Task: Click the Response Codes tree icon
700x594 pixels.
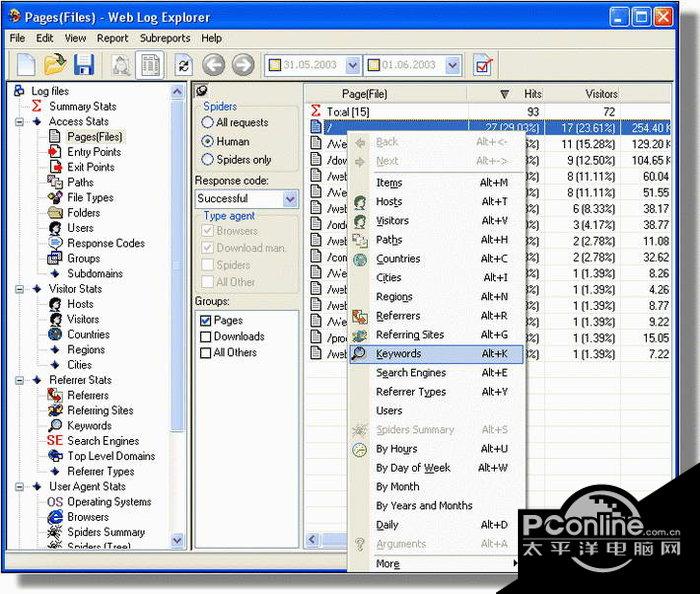Action: click(55, 243)
